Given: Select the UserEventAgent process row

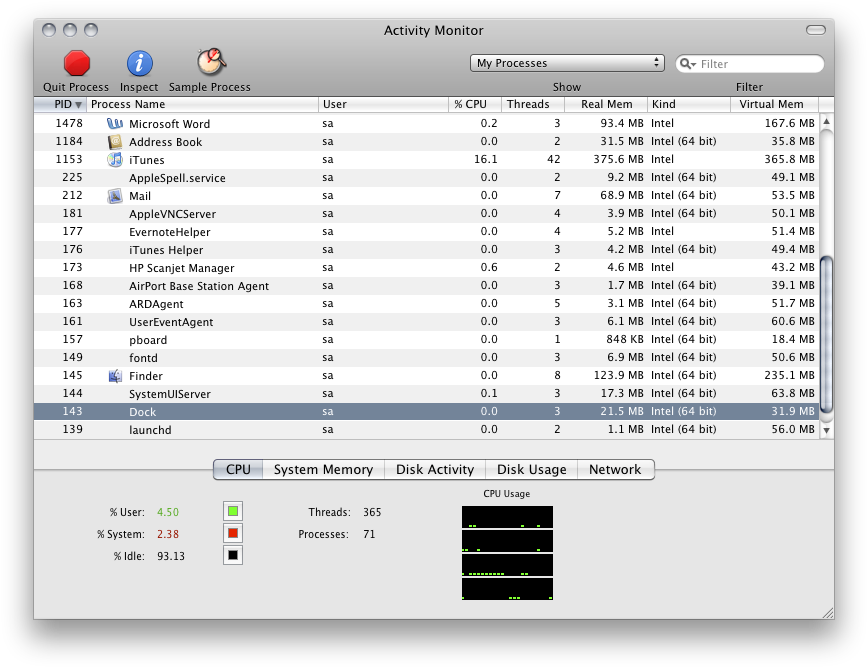Looking at the screenshot, I should click(426, 321).
